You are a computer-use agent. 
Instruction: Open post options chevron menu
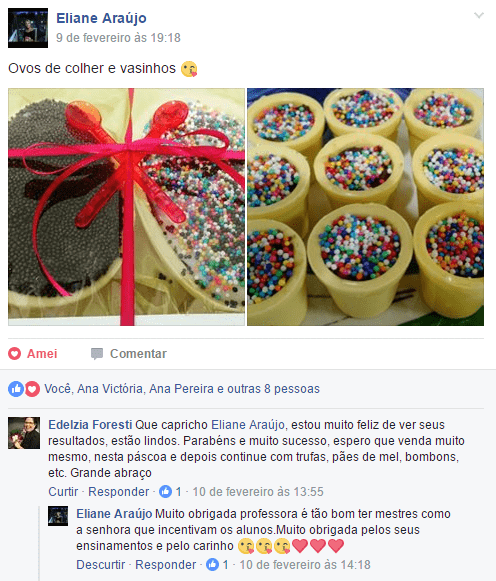tap(479, 15)
